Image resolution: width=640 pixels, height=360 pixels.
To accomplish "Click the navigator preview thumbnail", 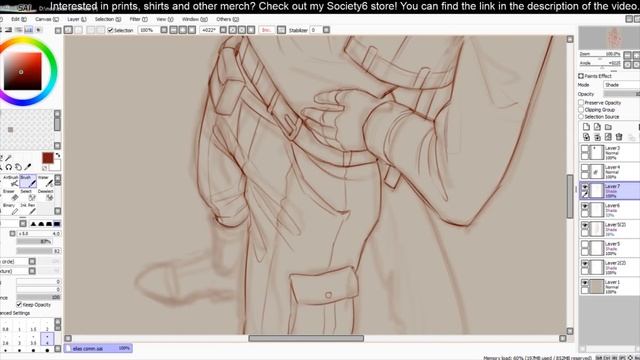I will click(x=609, y=38).
